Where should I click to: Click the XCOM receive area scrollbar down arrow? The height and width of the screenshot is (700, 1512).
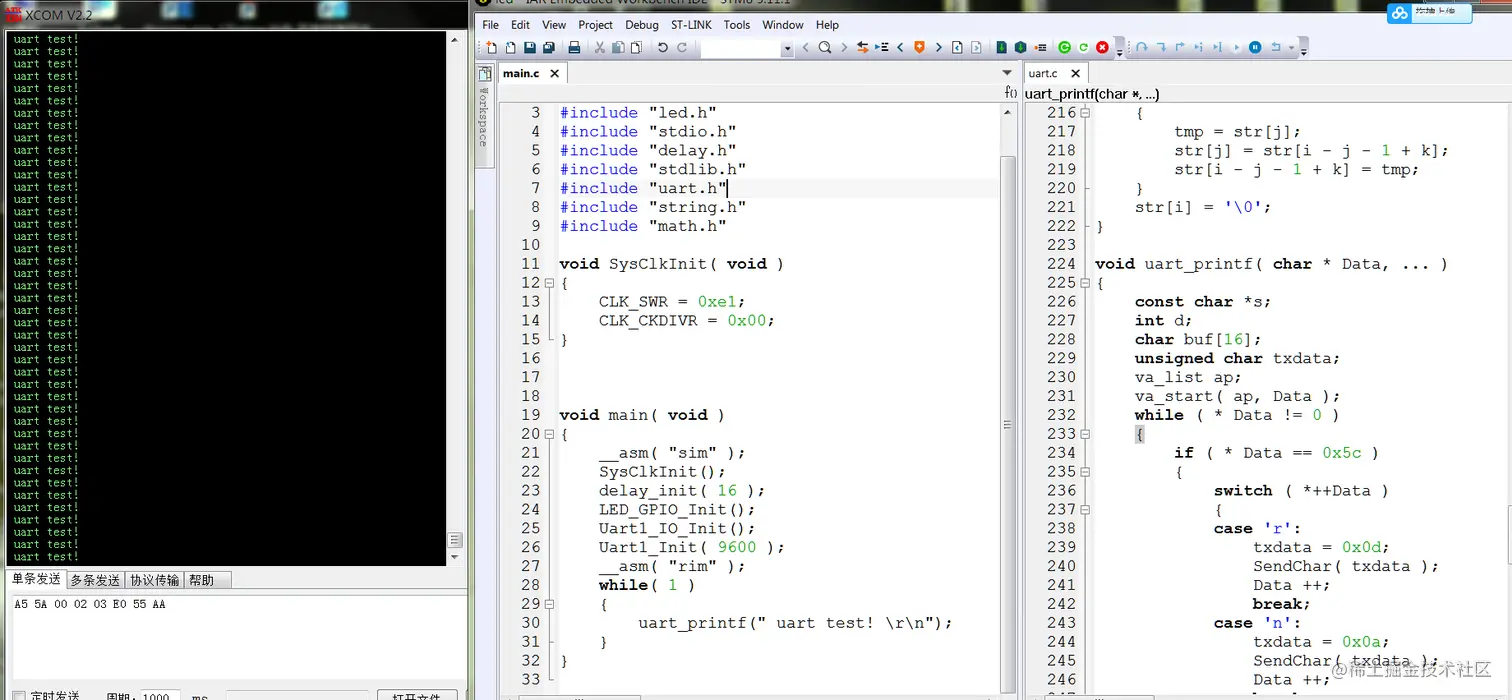[x=455, y=556]
